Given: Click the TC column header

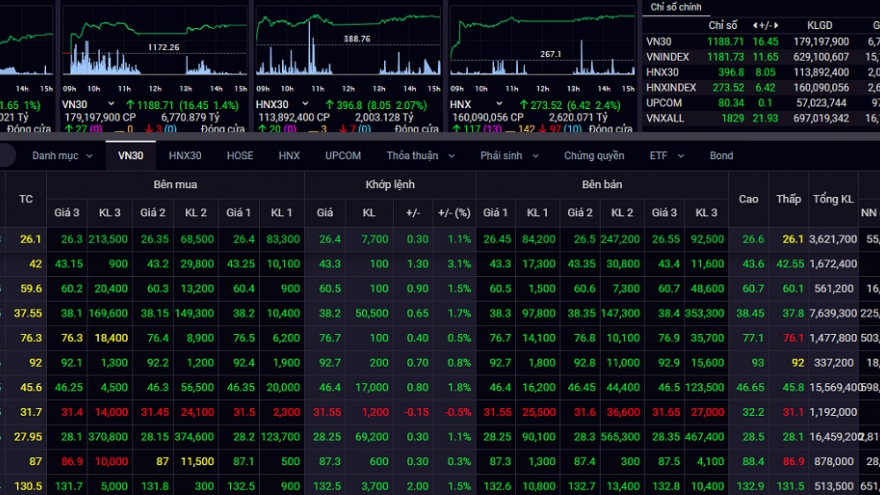Looking at the screenshot, I should (x=26, y=199).
